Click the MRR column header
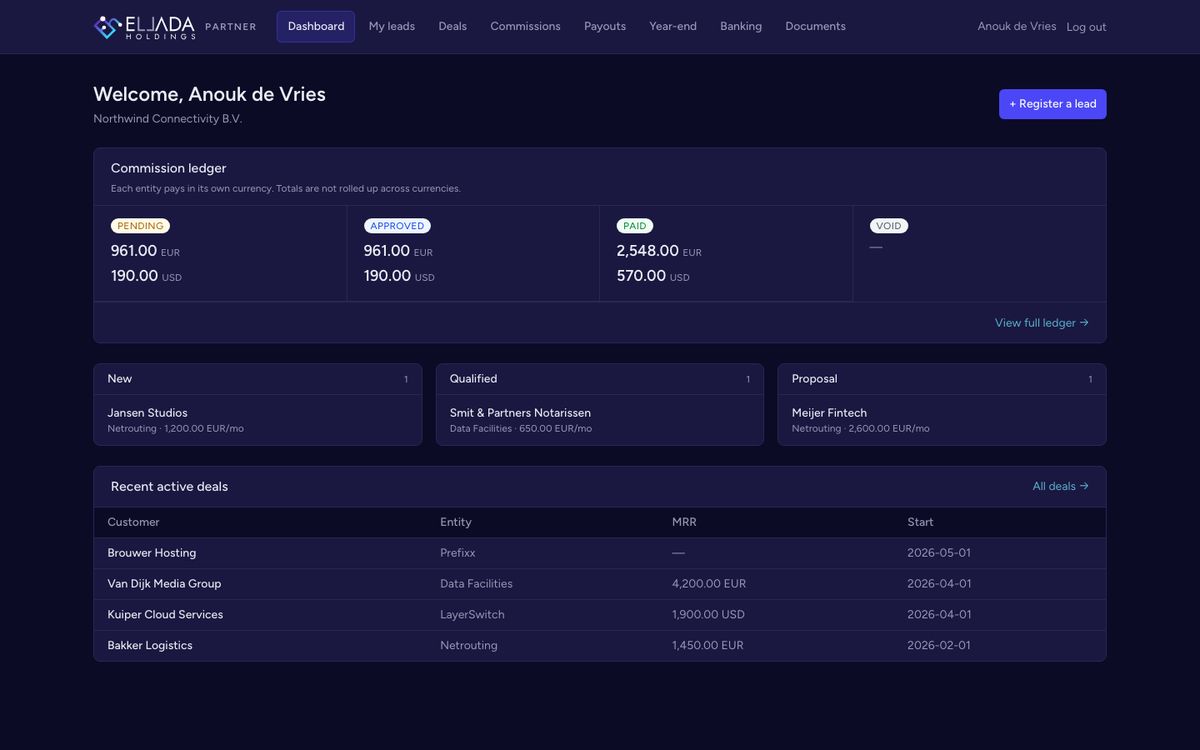Screen dimensions: 1200x750 [x=684, y=522]
